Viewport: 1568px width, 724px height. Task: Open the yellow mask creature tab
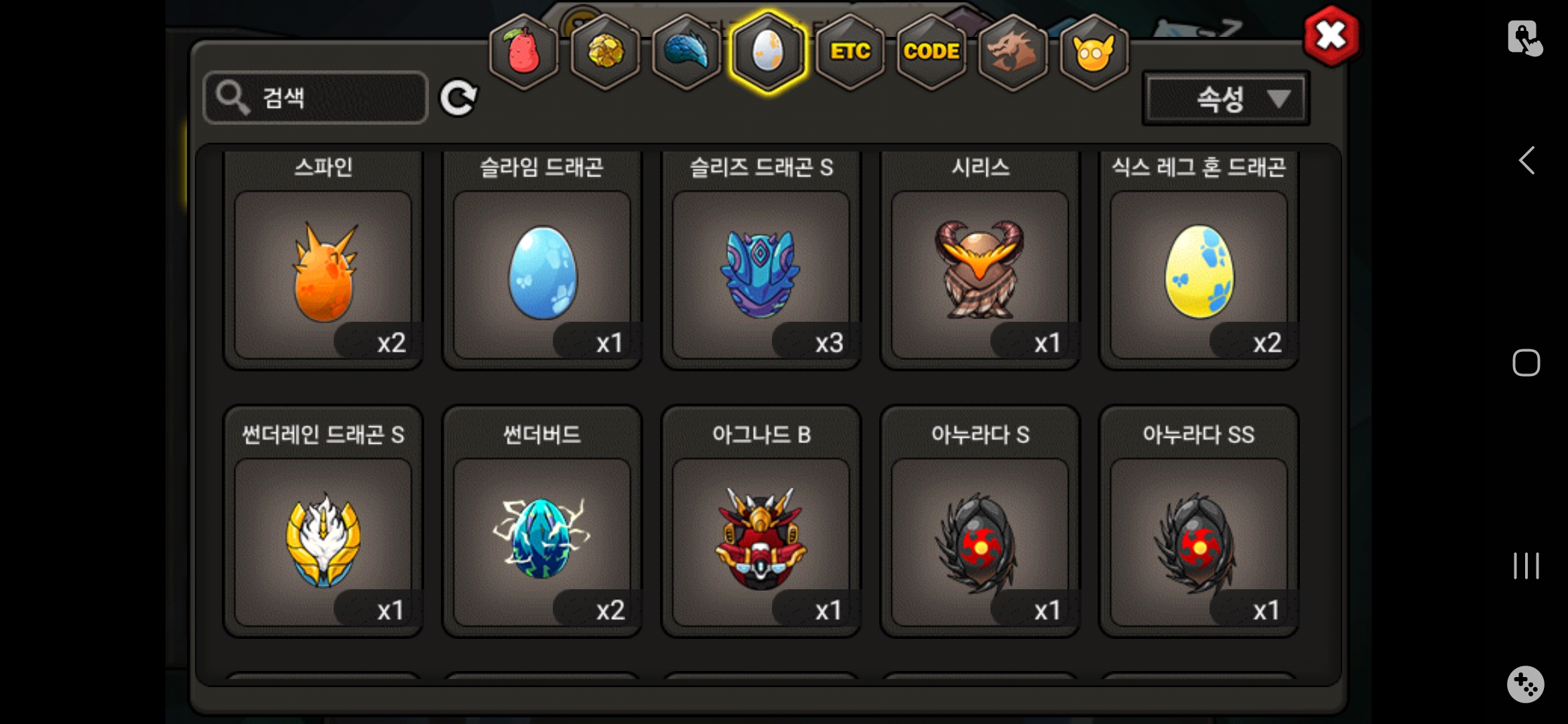[1094, 52]
